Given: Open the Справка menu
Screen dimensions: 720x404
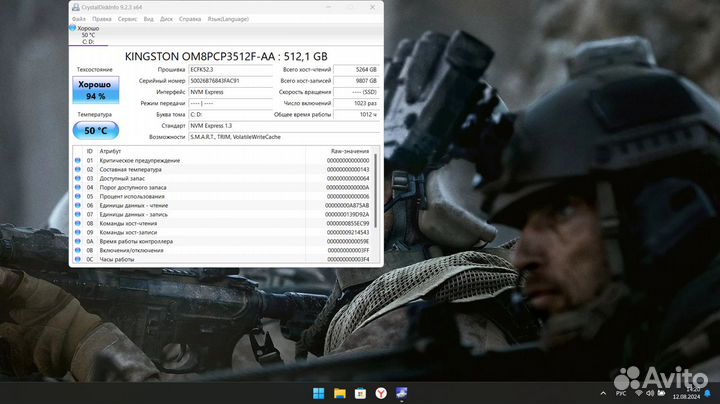Looking at the screenshot, I should [190, 19].
